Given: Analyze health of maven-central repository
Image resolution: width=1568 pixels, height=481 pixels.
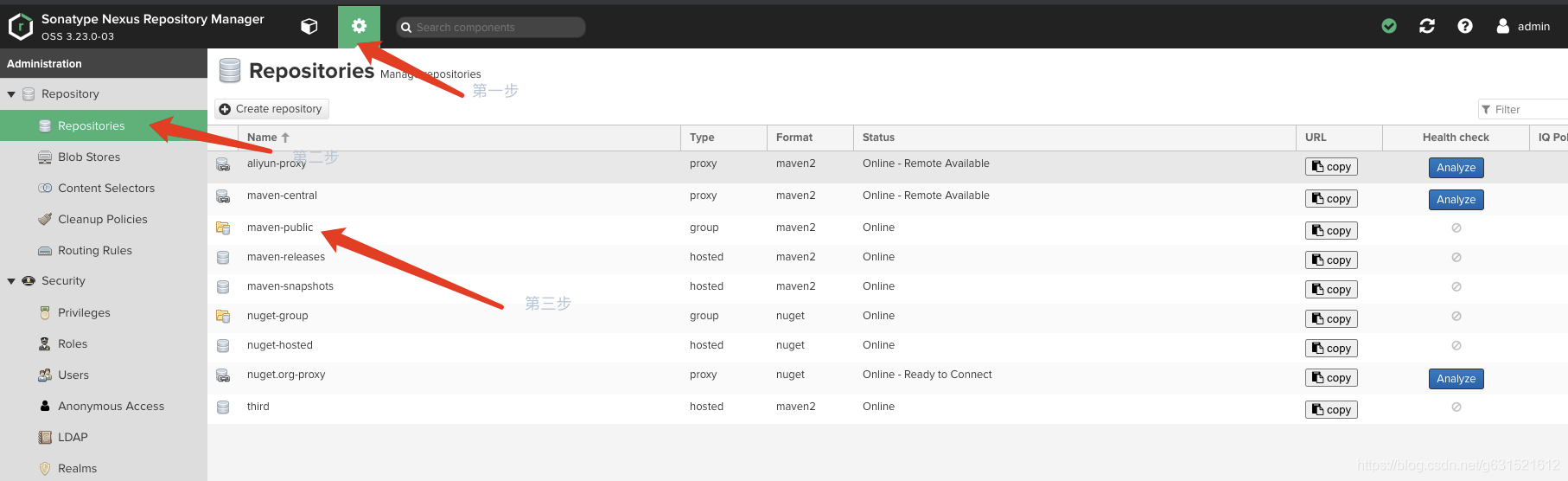Looking at the screenshot, I should coord(1456,200).
